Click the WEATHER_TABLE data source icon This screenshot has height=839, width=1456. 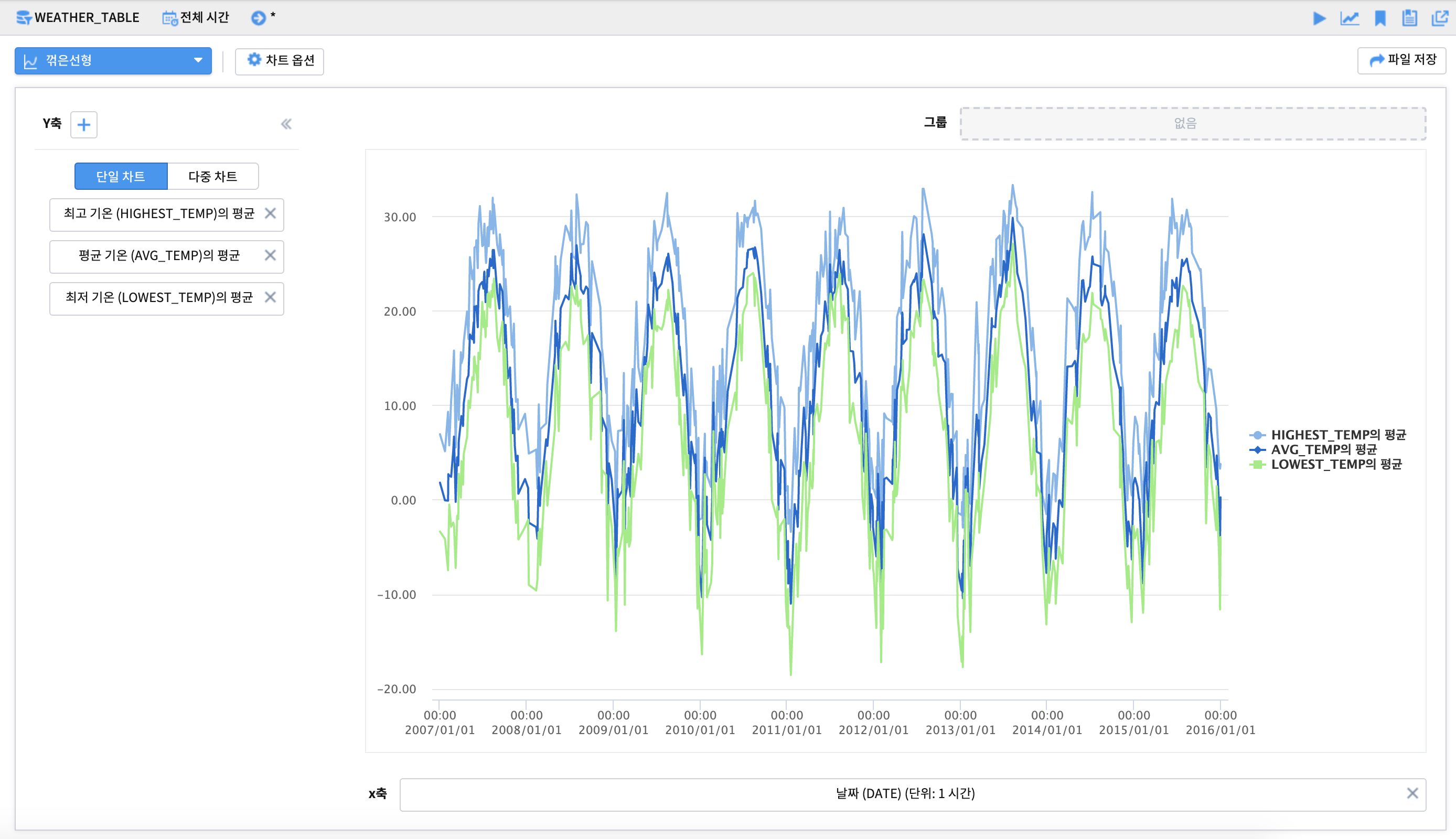click(x=24, y=18)
